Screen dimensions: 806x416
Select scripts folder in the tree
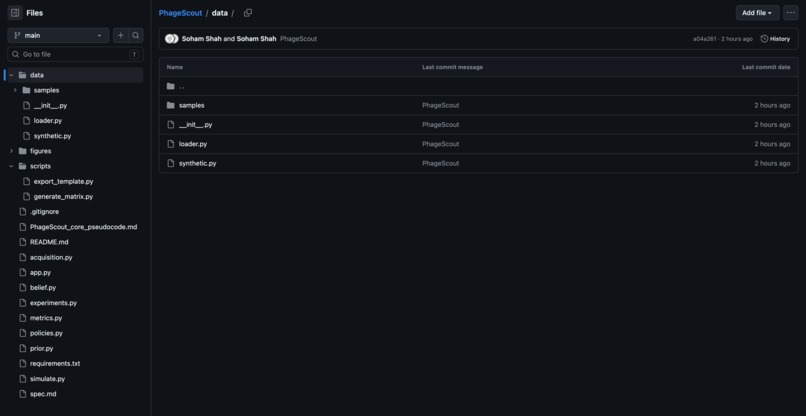(40, 166)
